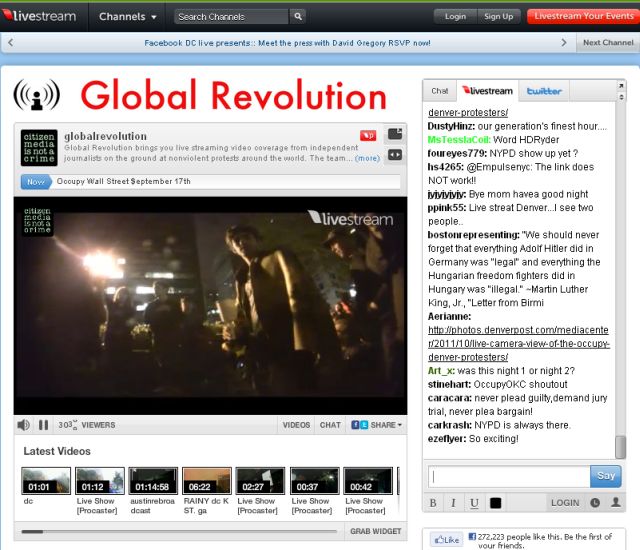Viewport: 640px width, 550px height.
Task: Click the Login button in header
Action: pos(455,17)
